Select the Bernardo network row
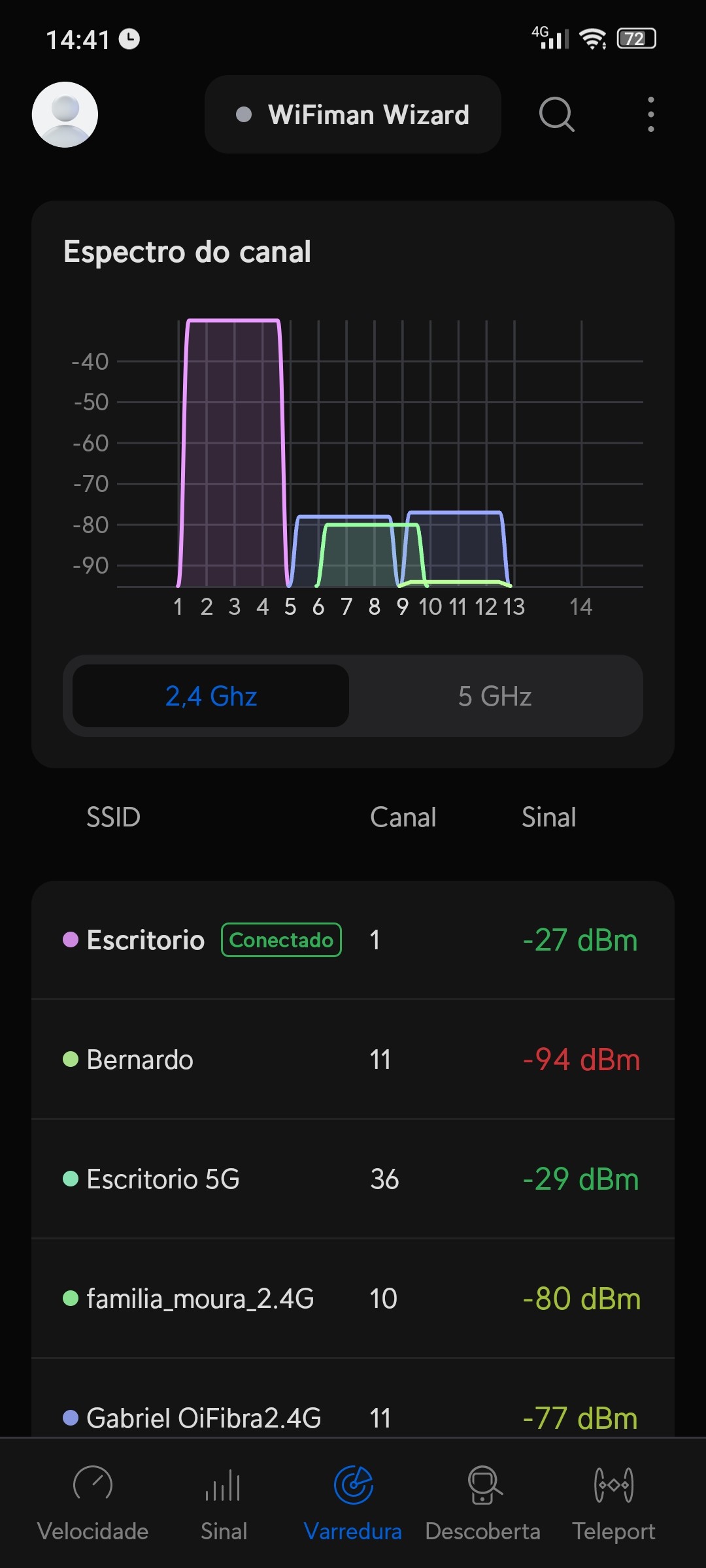The height and width of the screenshot is (1568, 706). coord(353,1060)
